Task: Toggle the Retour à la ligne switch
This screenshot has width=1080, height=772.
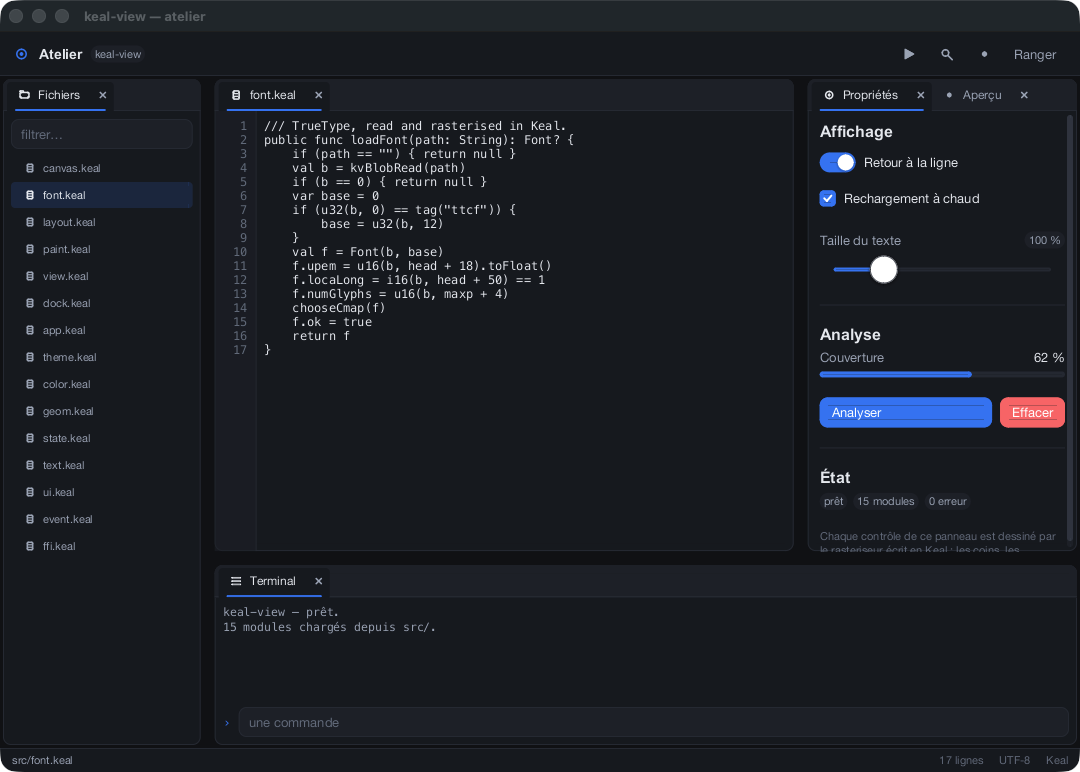Action: (x=838, y=163)
